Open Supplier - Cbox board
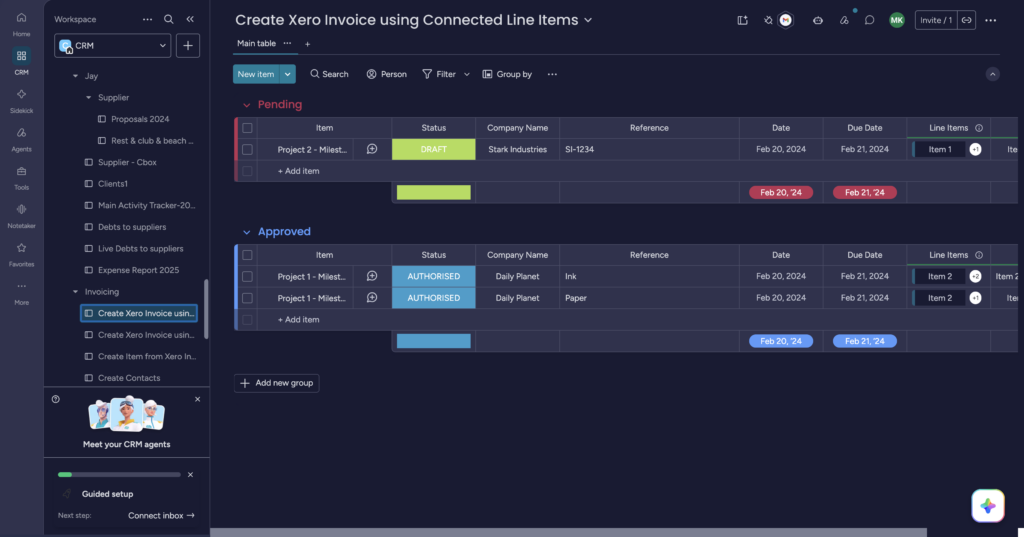 pos(127,162)
